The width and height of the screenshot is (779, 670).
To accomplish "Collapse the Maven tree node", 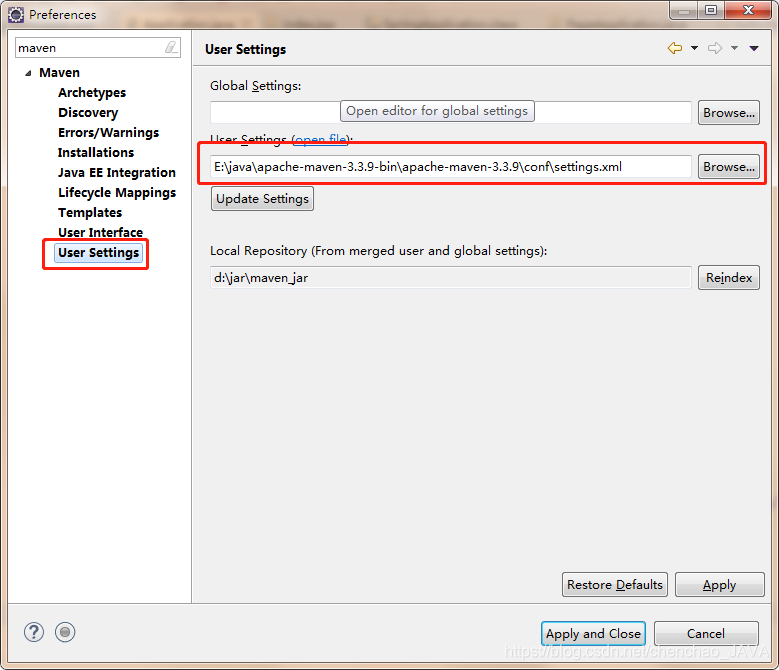I will point(28,73).
